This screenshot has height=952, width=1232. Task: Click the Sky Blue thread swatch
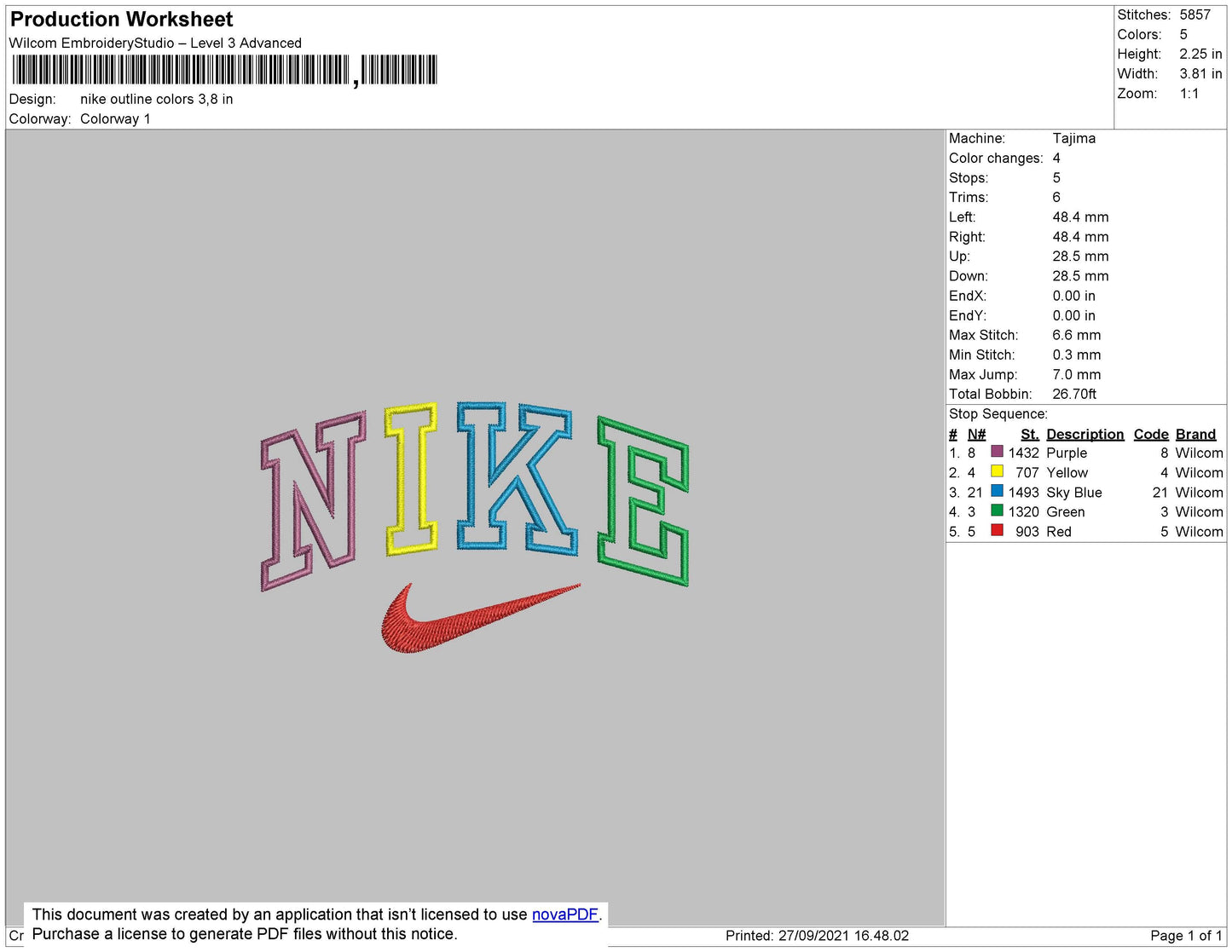(997, 492)
